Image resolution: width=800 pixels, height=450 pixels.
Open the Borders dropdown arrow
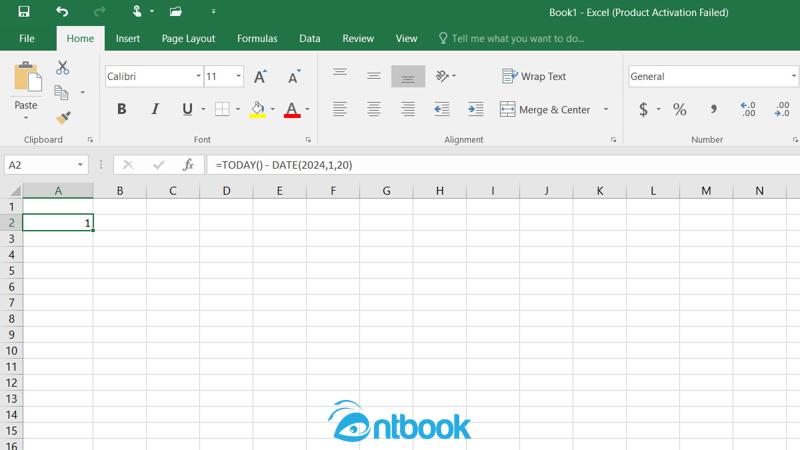238,109
